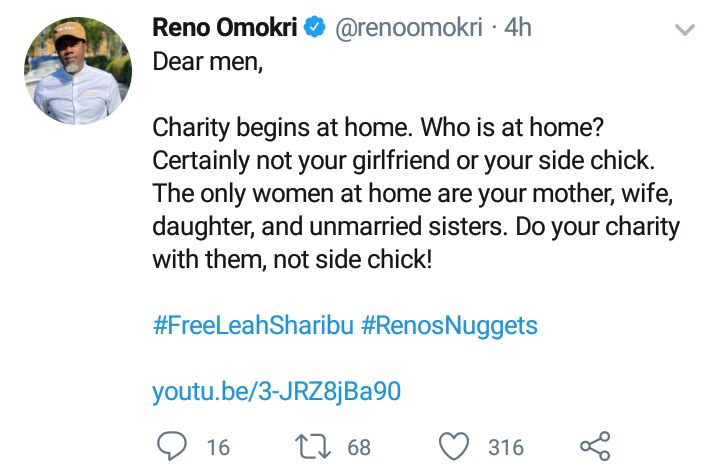
Task: Expand the tweet options chevron
Action: (x=685, y=31)
